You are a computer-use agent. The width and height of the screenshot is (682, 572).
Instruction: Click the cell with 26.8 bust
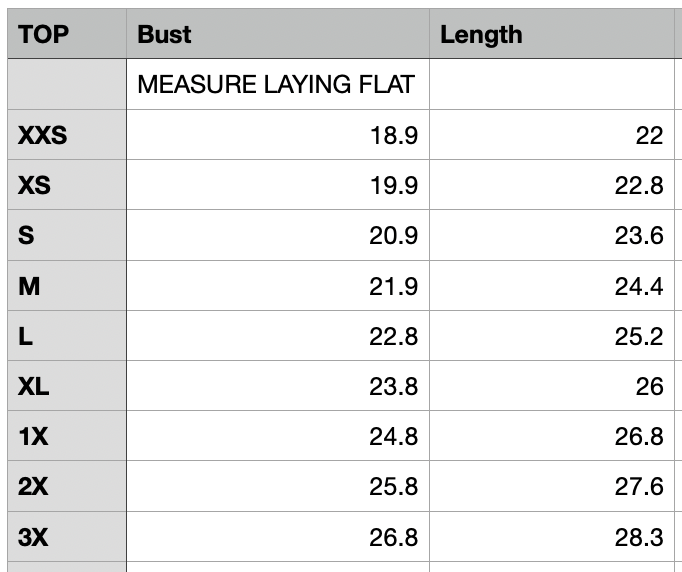tap(278, 537)
